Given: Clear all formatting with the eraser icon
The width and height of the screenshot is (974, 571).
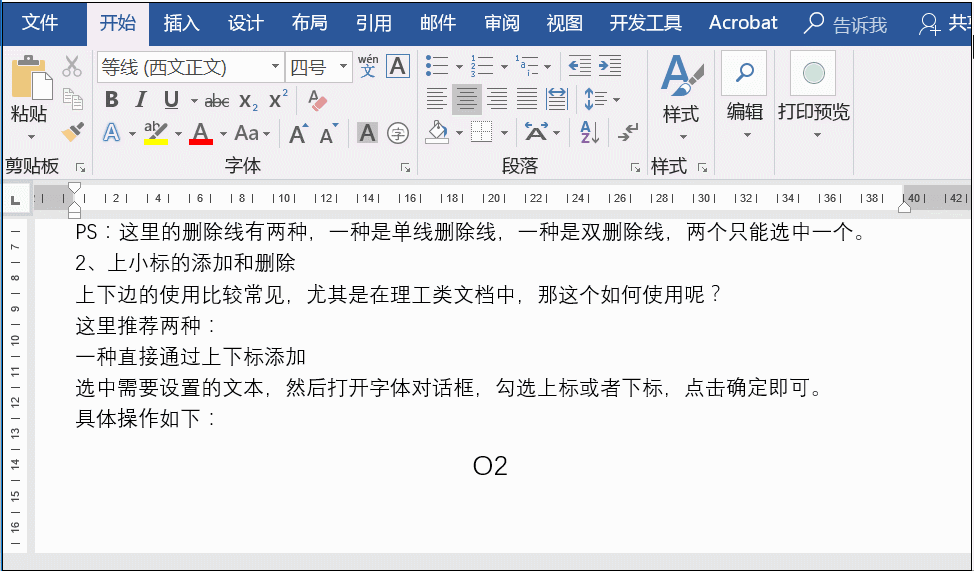Looking at the screenshot, I should point(317,100).
